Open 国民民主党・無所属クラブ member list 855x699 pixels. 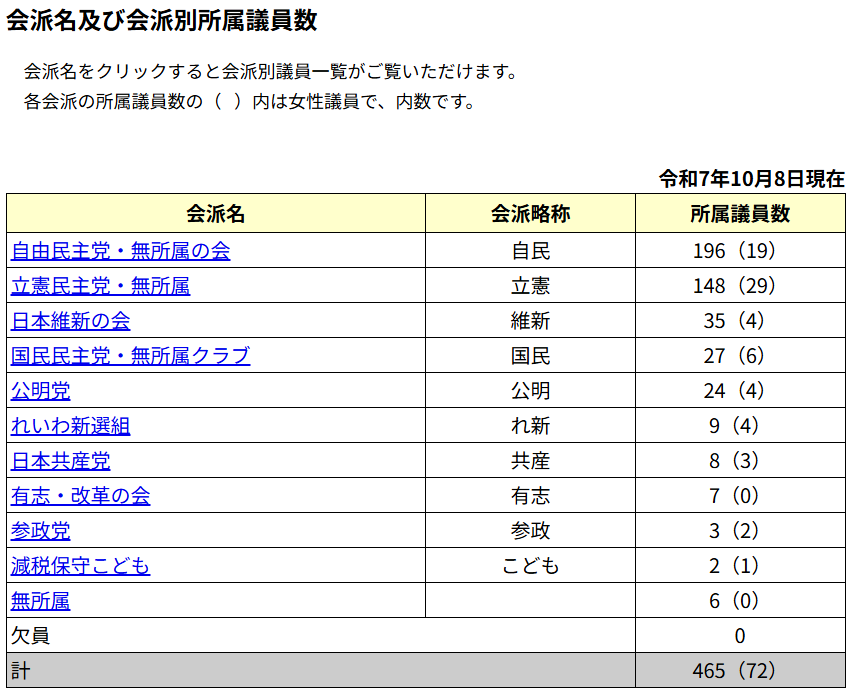(x=130, y=355)
